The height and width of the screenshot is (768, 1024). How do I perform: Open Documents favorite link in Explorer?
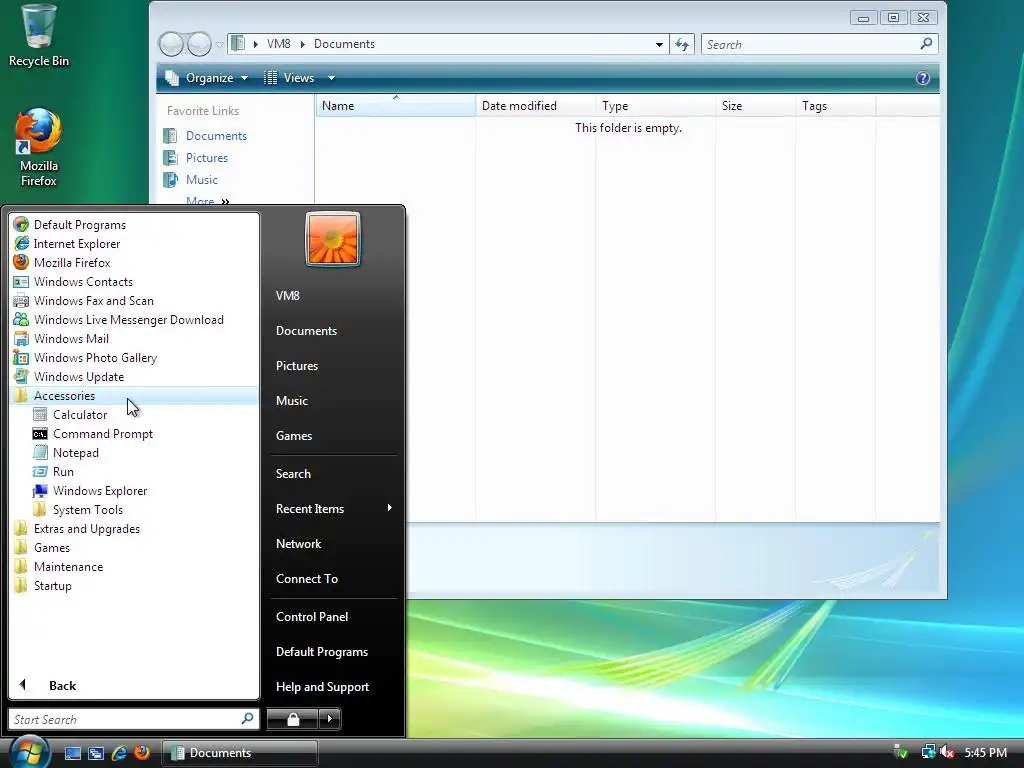coord(216,136)
